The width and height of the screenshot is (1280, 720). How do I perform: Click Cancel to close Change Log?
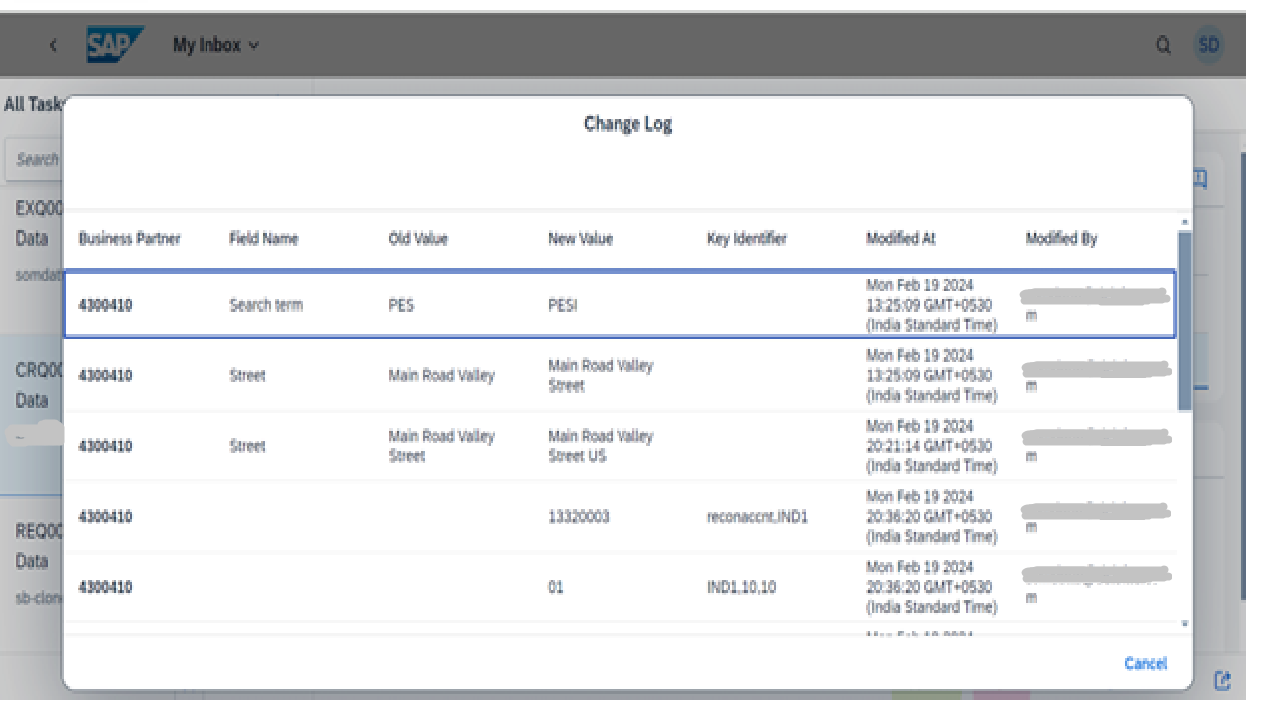point(1145,663)
